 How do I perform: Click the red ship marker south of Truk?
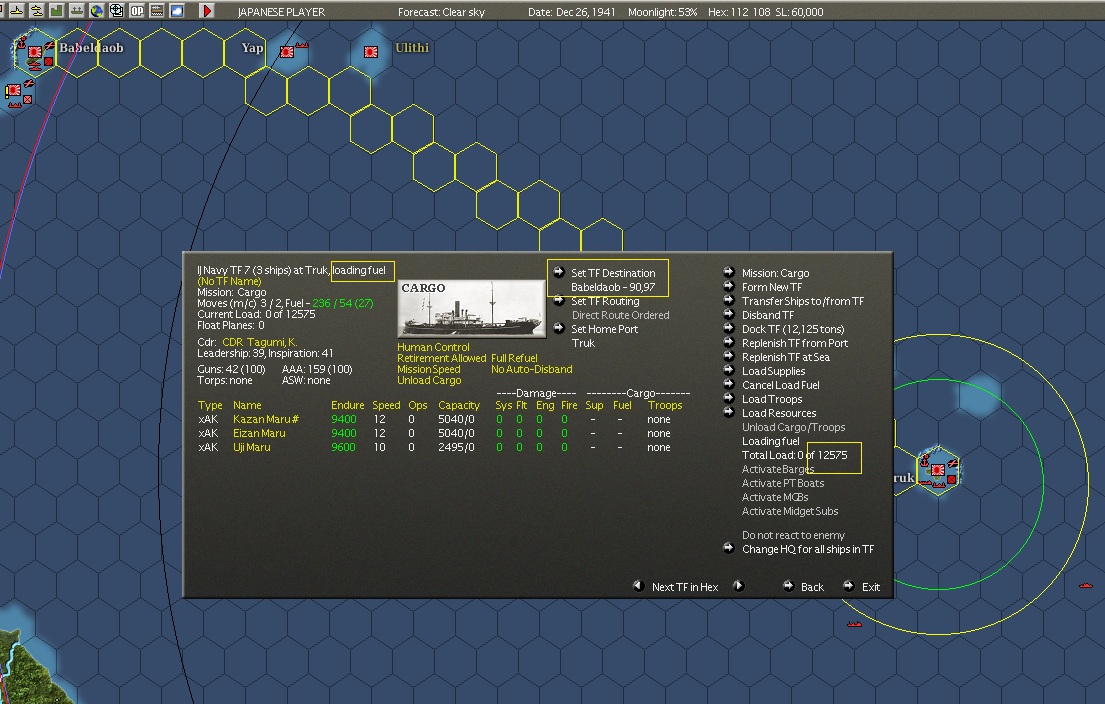(854, 624)
